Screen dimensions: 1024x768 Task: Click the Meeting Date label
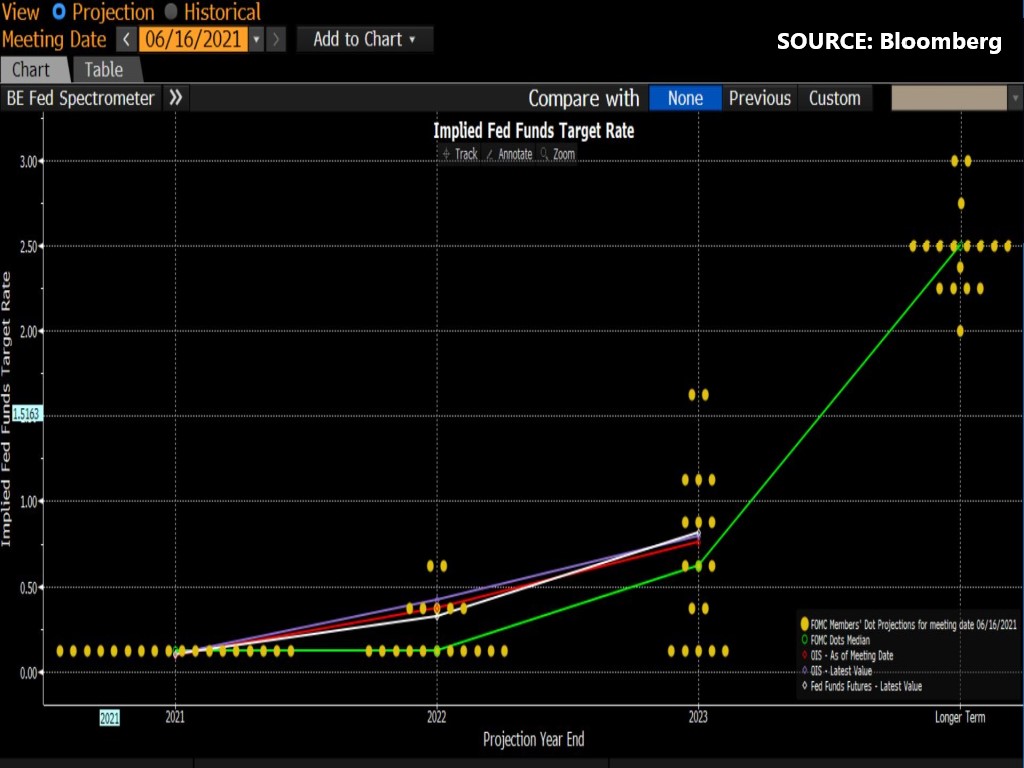tap(54, 39)
